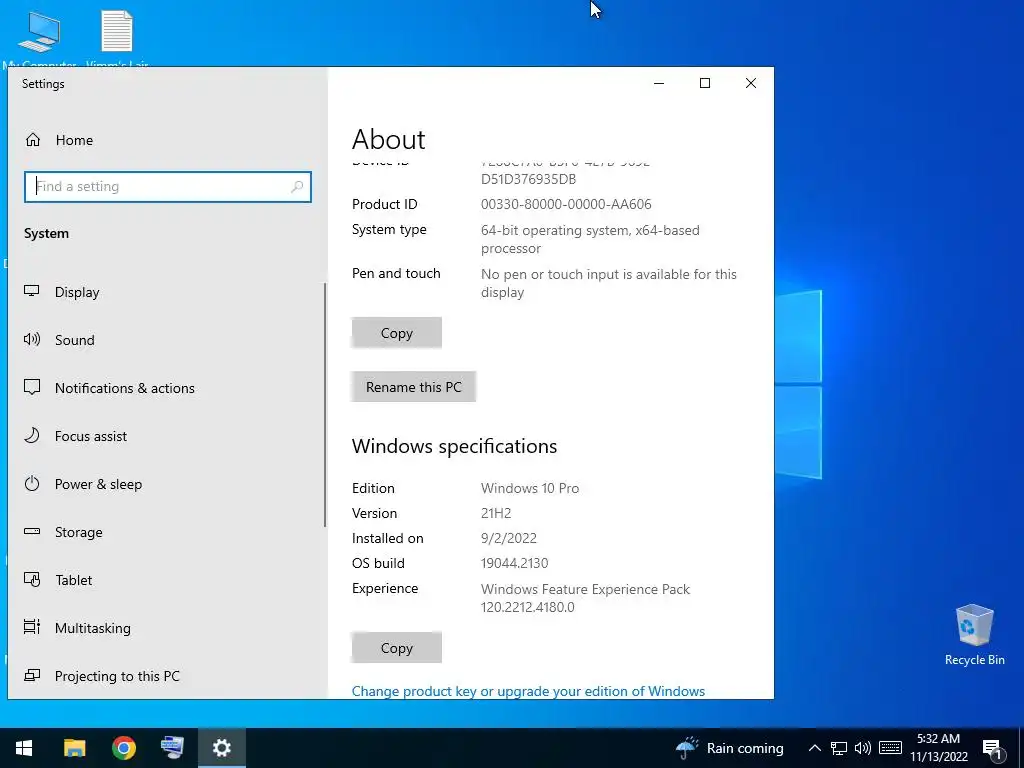1024x768 pixels.
Task: Click the Tablet icon in the sidebar
Action: pyautogui.click(x=32, y=579)
